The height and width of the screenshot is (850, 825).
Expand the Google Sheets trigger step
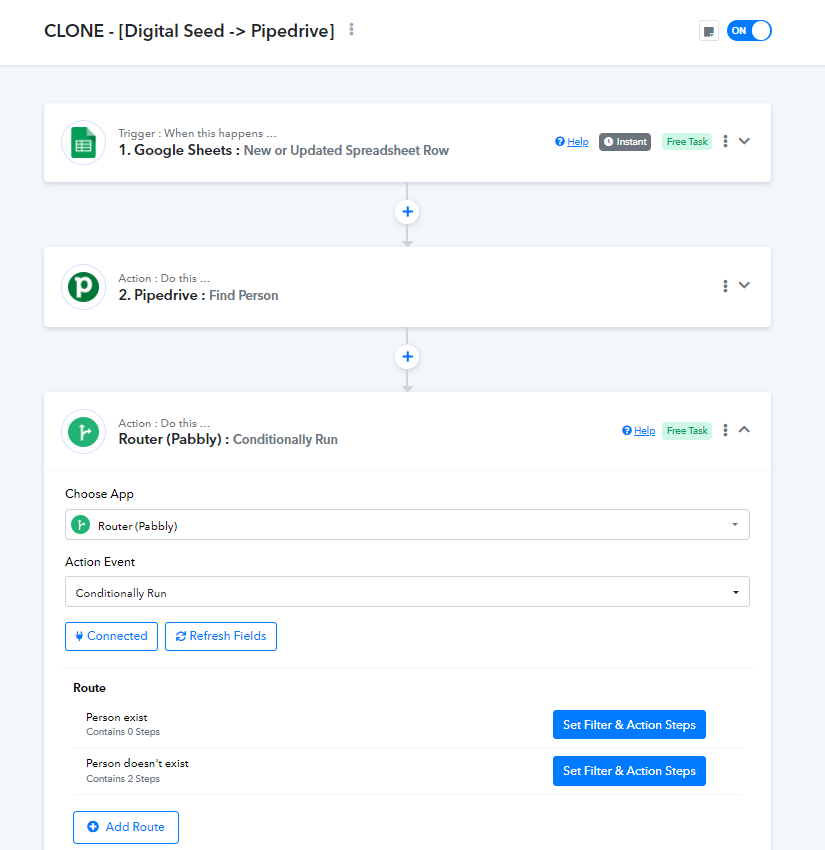(x=744, y=141)
